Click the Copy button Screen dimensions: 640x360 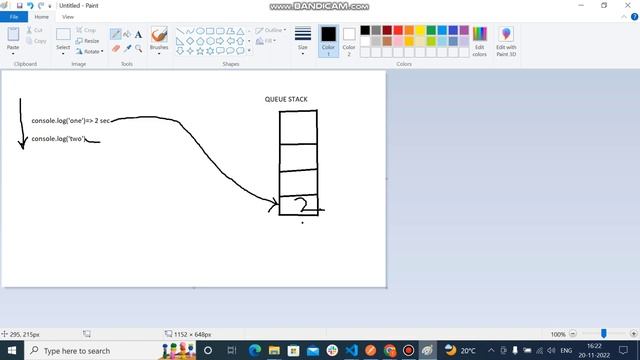point(36,41)
